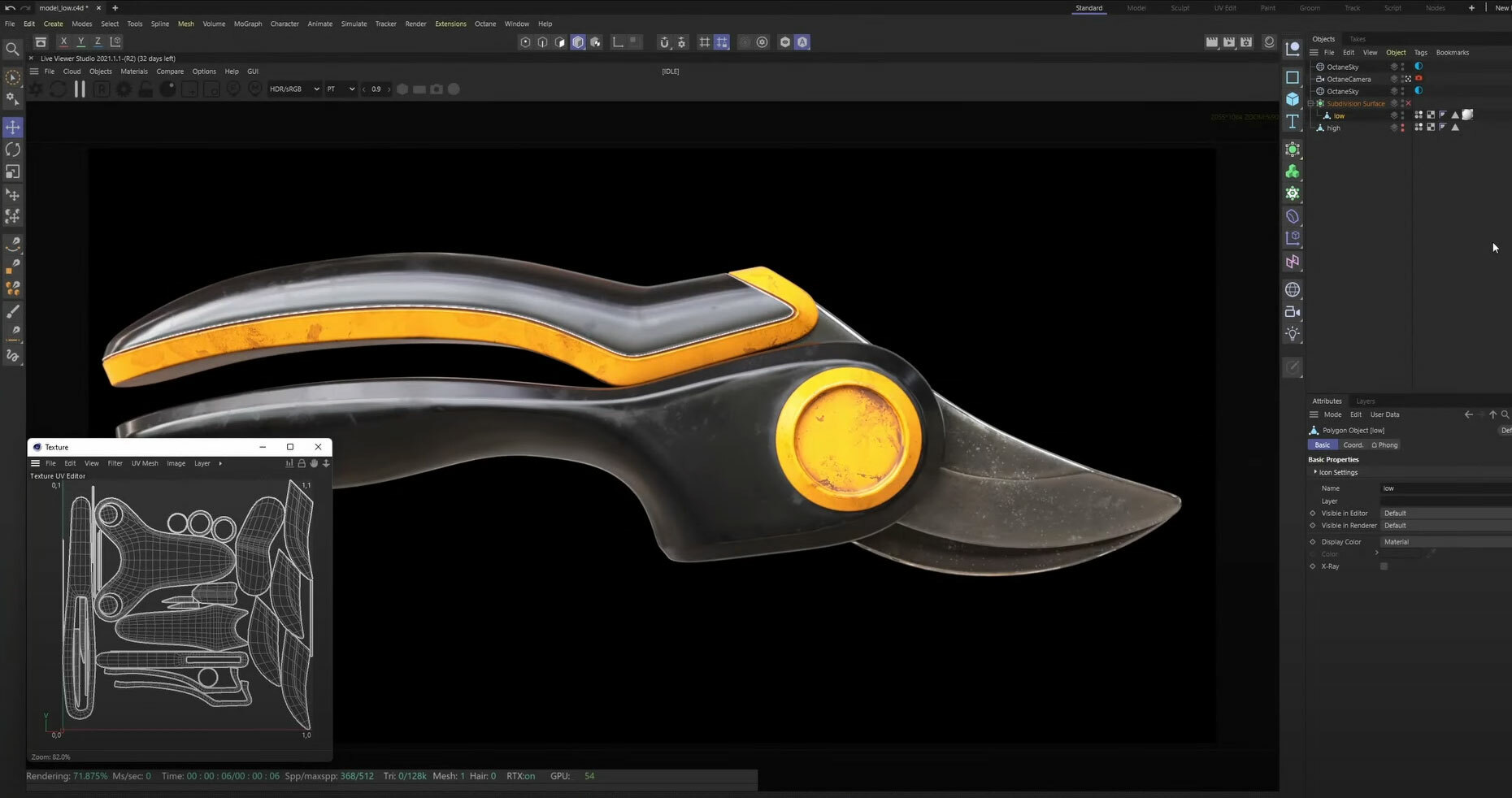Click clay mode sphere icon in Live Viewer

[x=167, y=89]
